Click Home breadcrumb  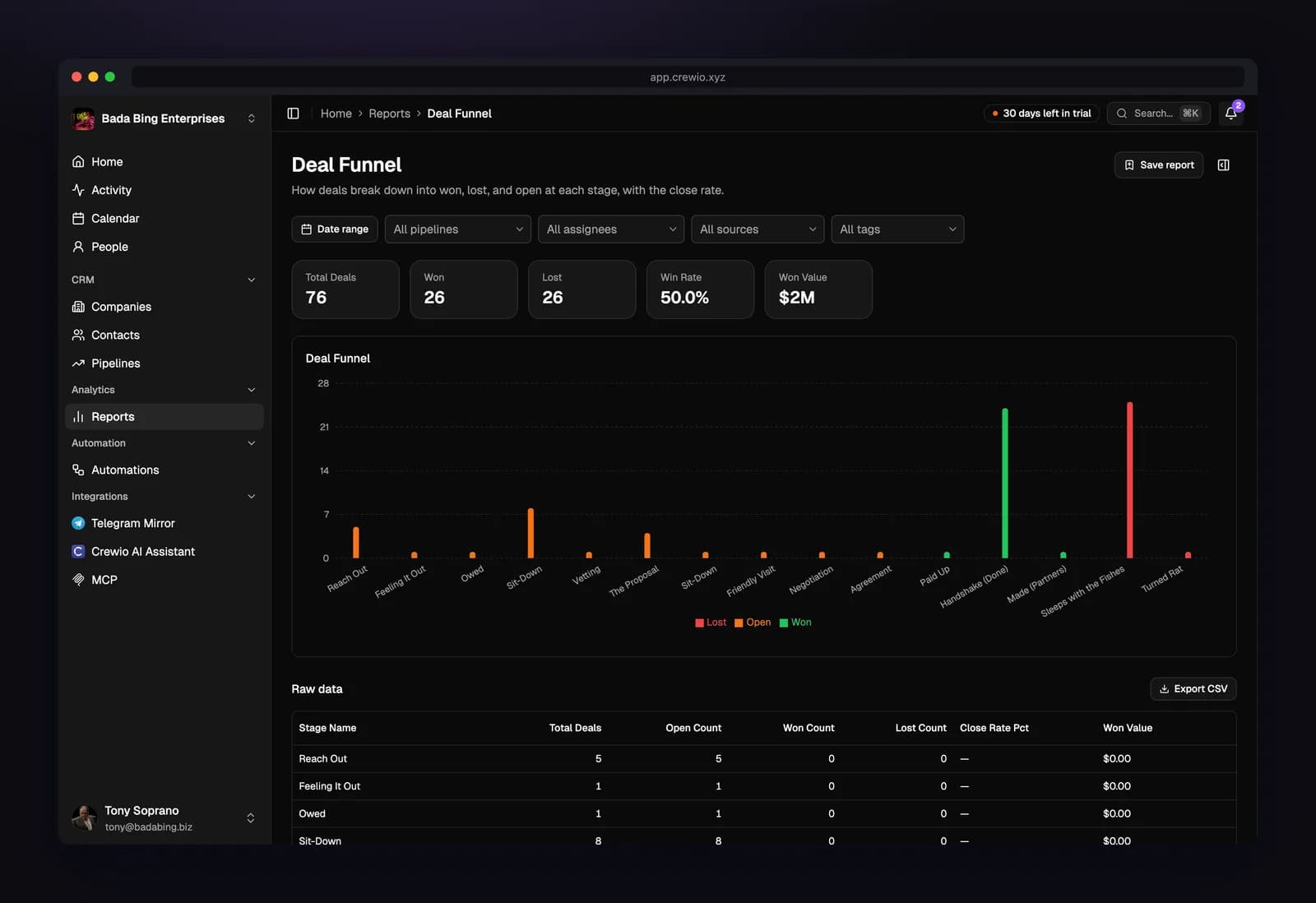336,113
